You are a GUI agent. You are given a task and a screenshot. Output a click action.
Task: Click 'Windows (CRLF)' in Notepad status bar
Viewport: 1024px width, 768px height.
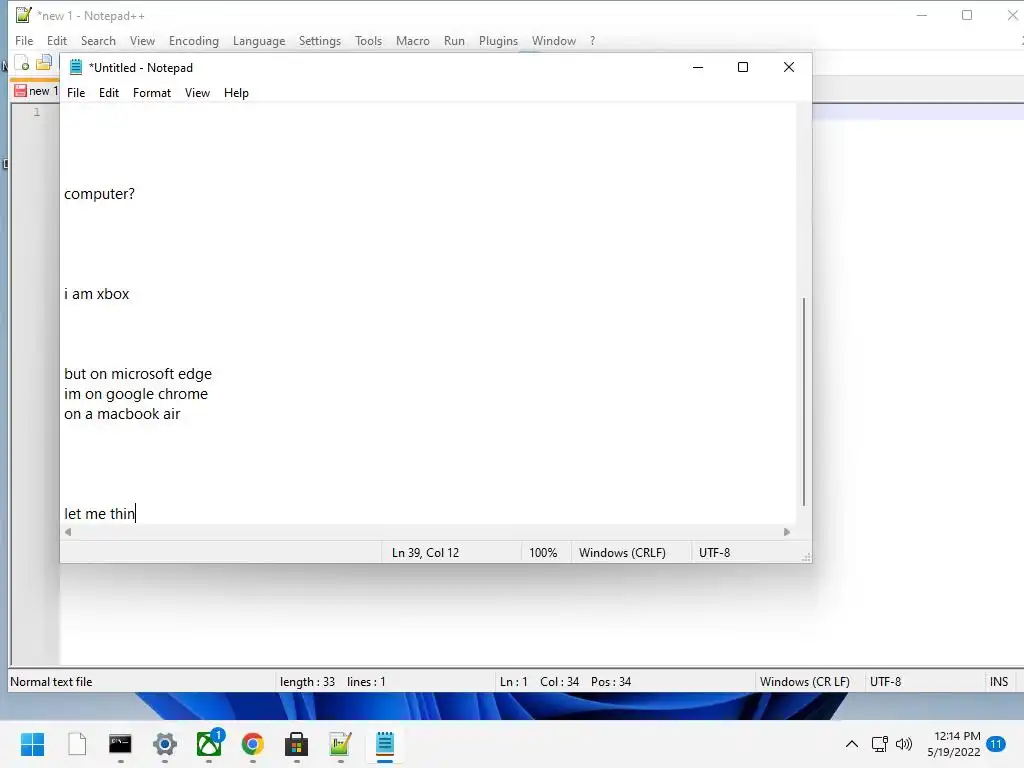click(x=622, y=552)
